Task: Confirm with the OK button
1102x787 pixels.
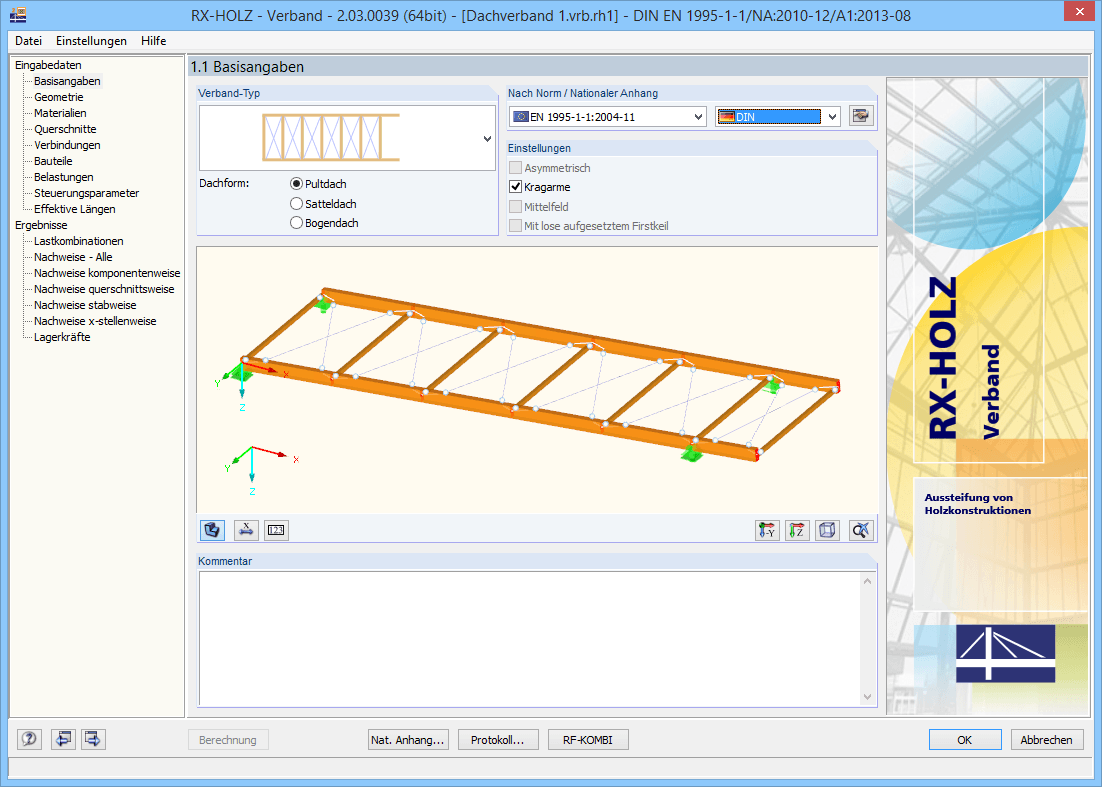Action: coord(965,739)
